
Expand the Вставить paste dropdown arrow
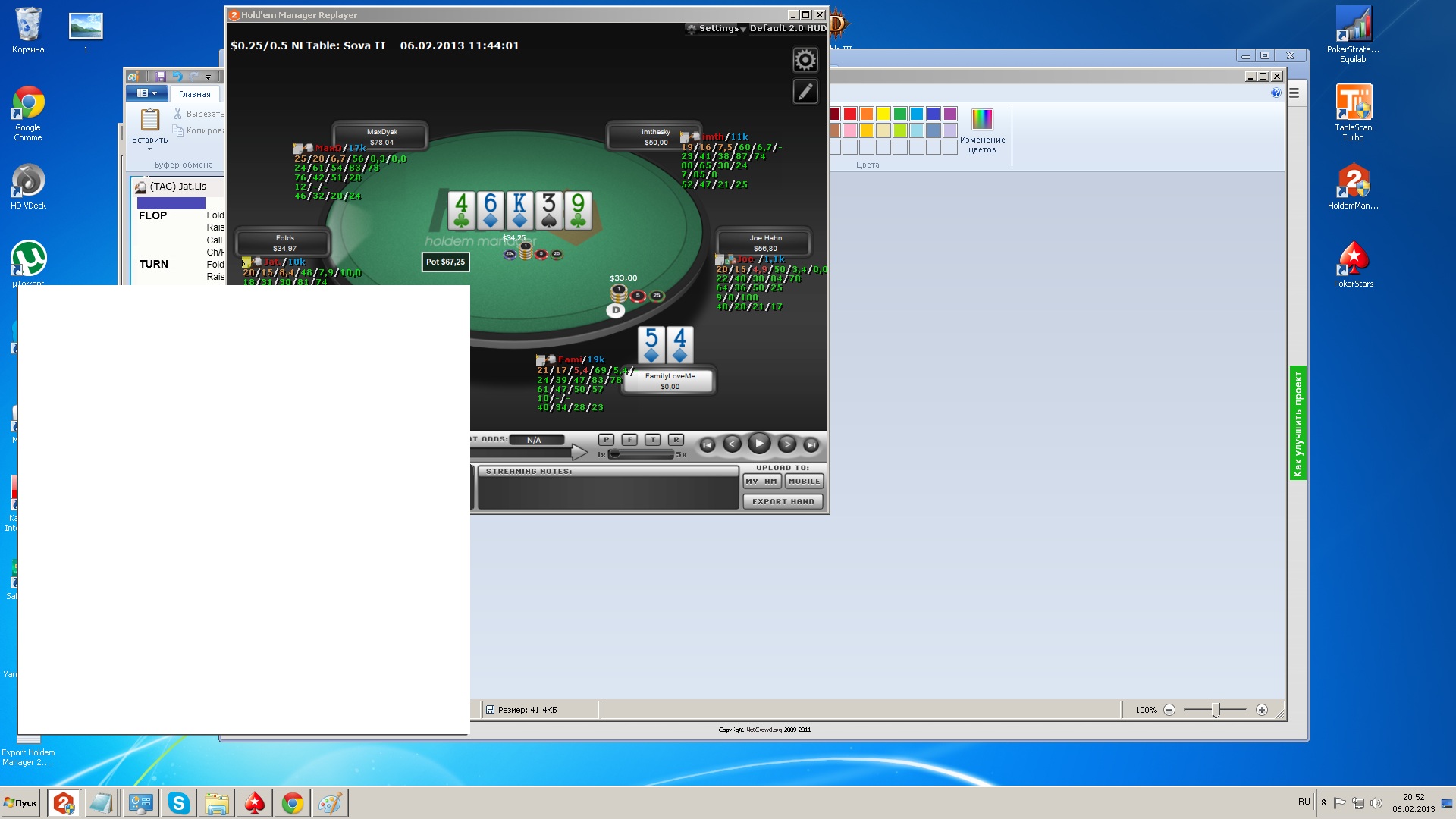click(x=150, y=149)
